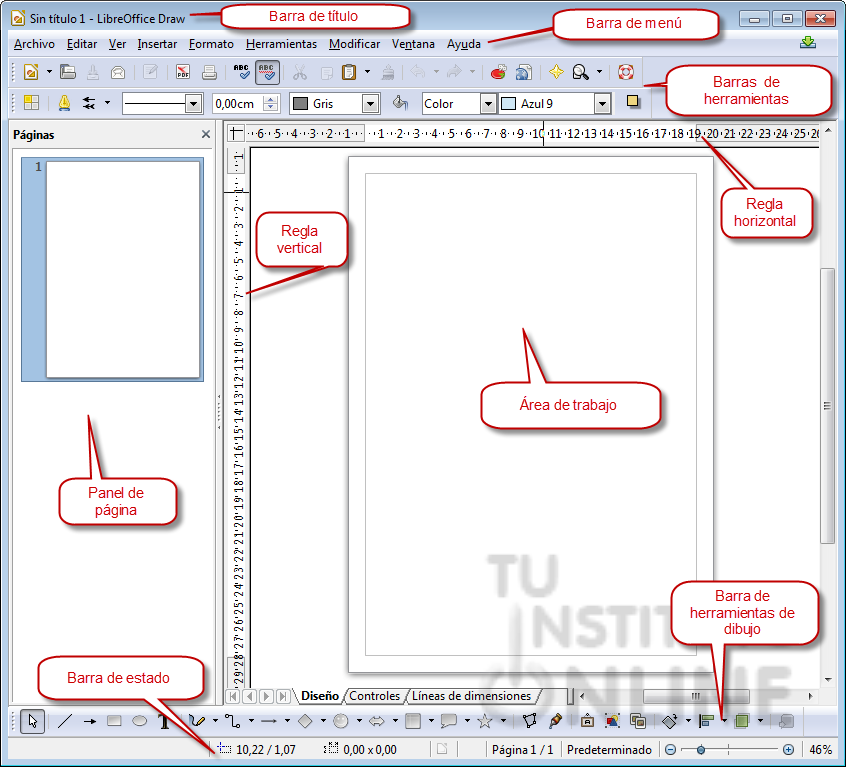Expand the New document dropdown arrow
Viewport: 846px width, 767px height.
point(49,72)
